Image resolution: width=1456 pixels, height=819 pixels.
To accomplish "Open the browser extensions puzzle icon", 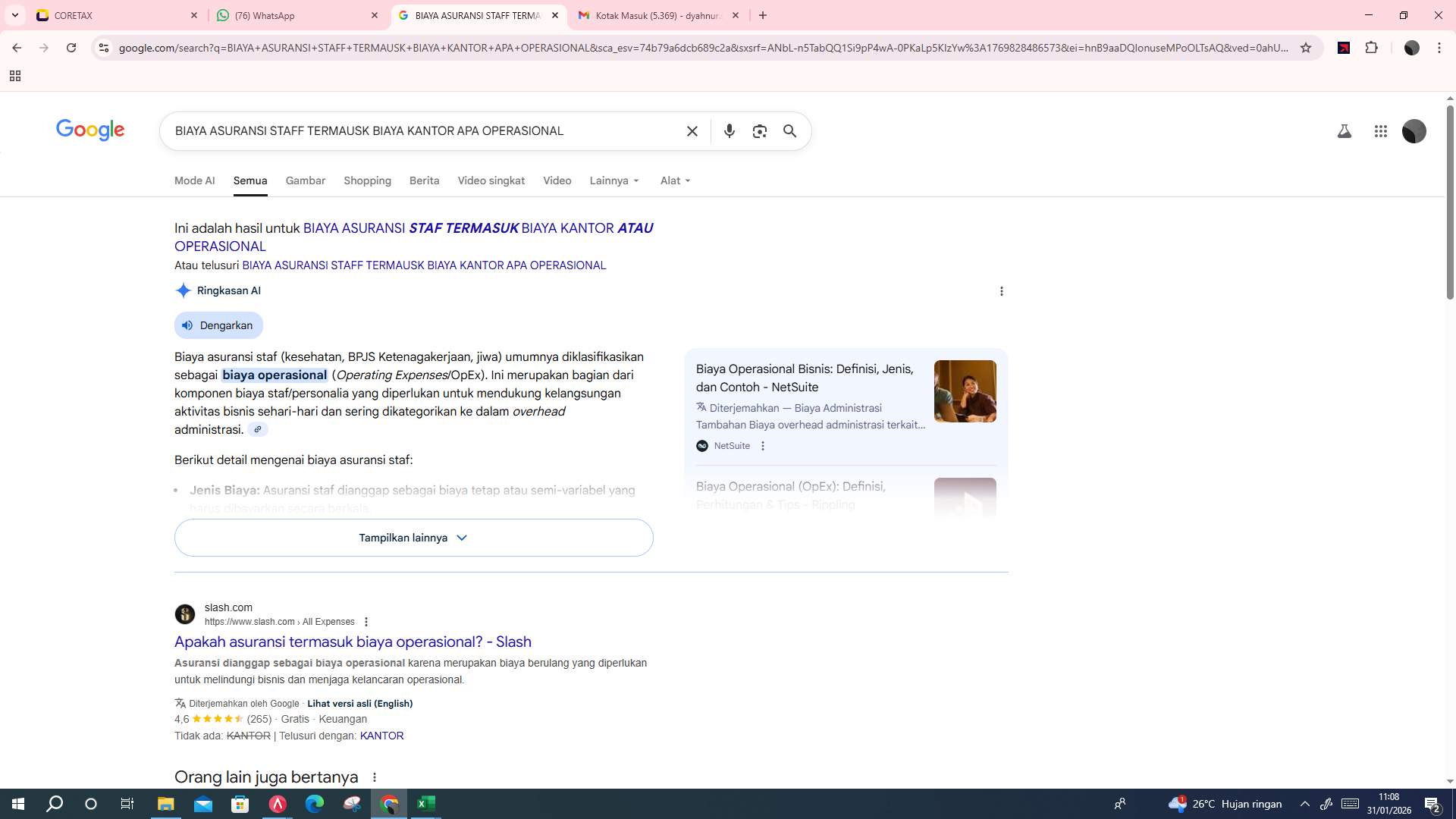I will click(x=1372, y=47).
